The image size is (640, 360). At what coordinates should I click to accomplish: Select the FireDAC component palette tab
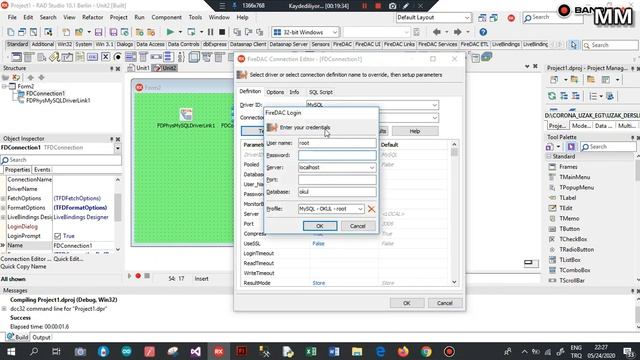342,44
